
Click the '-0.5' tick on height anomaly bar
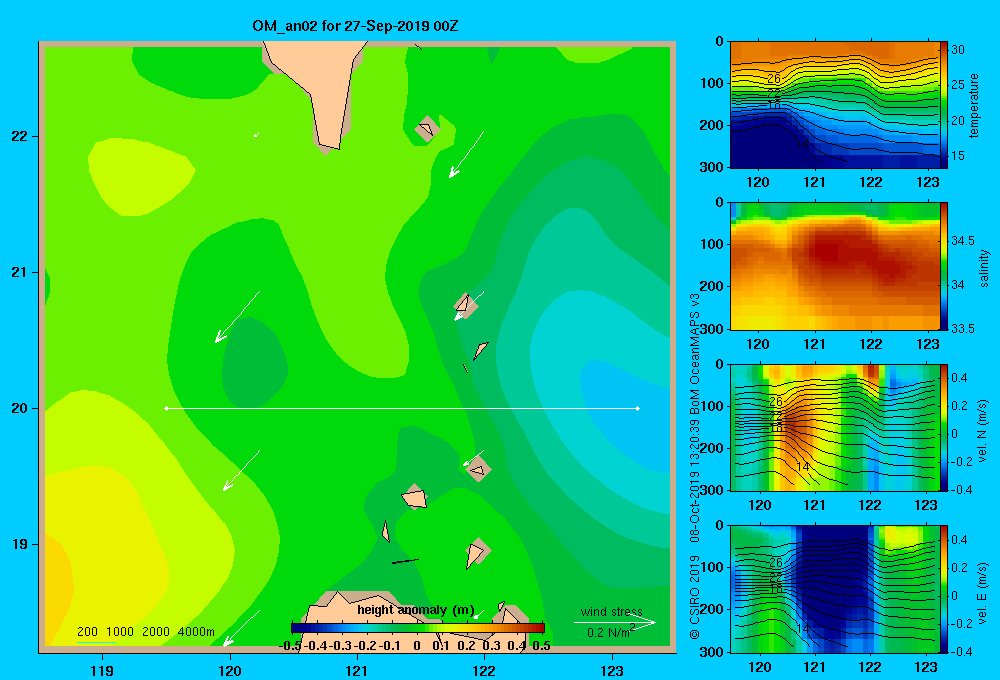(290, 646)
